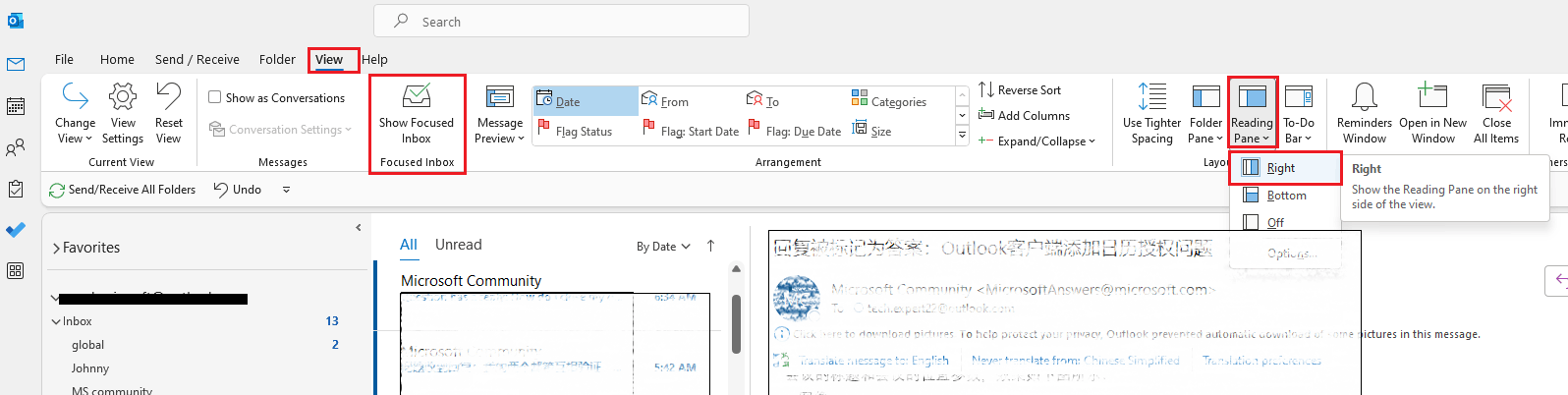
Task: Expand the Favorites section
Action: tap(56, 248)
